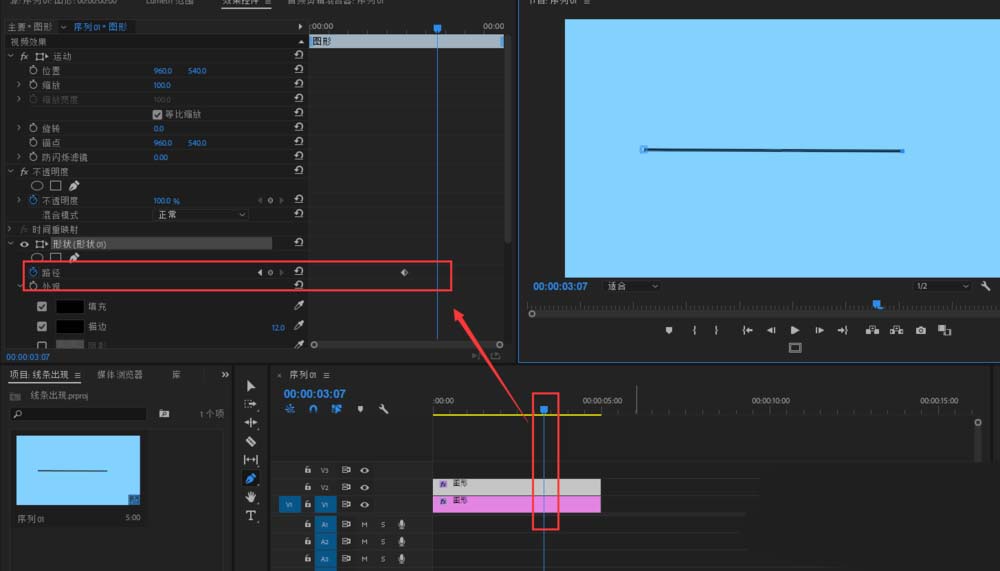Expand the 时间重映射 time remapping section
The width and height of the screenshot is (1000, 571).
pyautogui.click(x=11, y=229)
